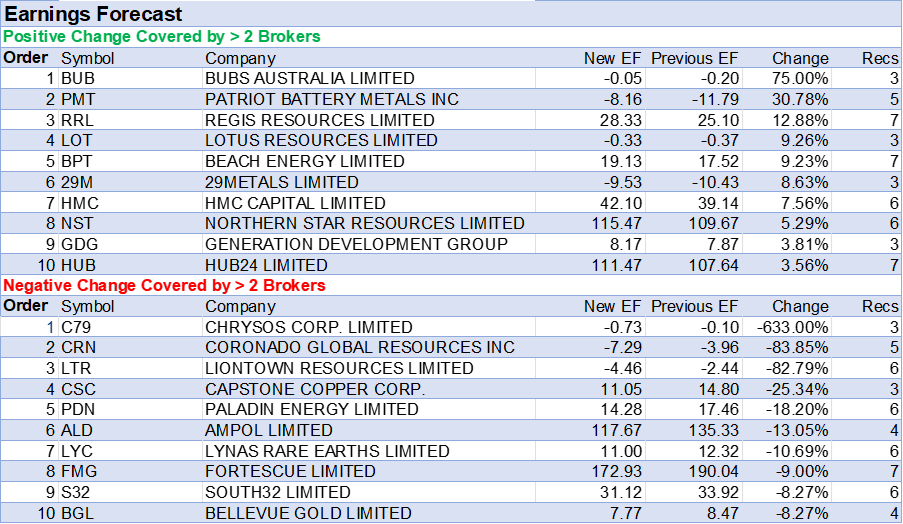Viewport: 903px width, 524px height.
Task: Click the Previous EF value 190.04
Action: coord(710,471)
